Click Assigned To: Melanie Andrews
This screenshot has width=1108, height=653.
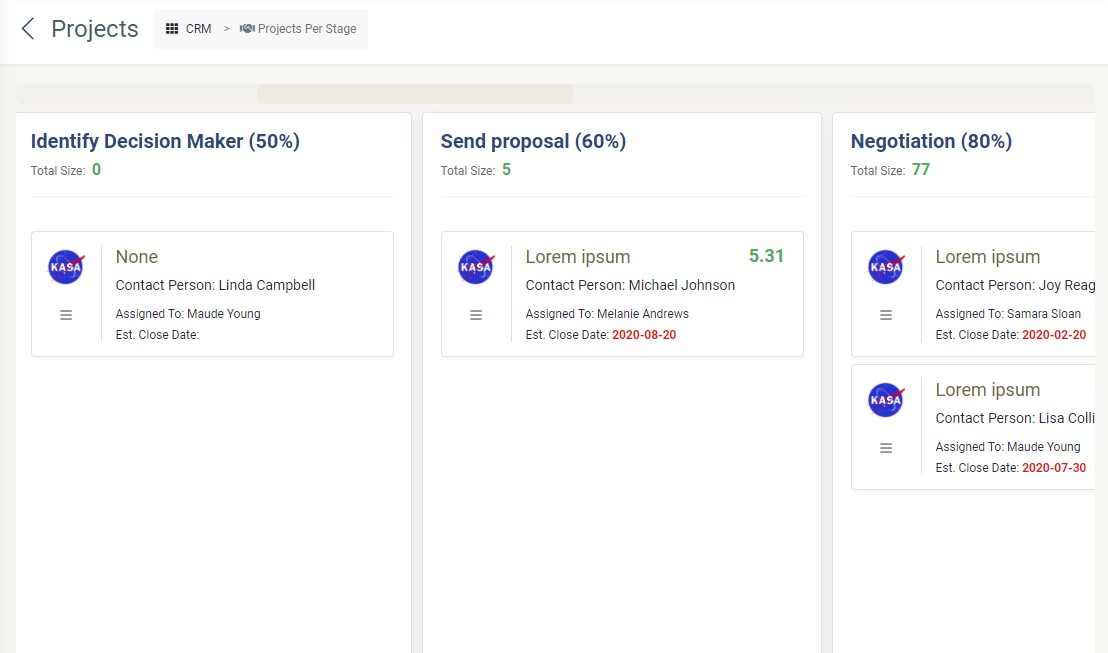(x=607, y=314)
